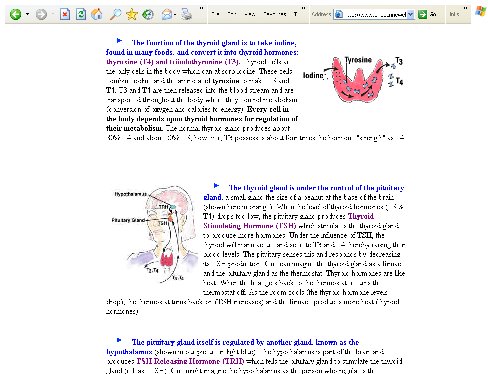Open the Address bar dropdown arrow

410,14
